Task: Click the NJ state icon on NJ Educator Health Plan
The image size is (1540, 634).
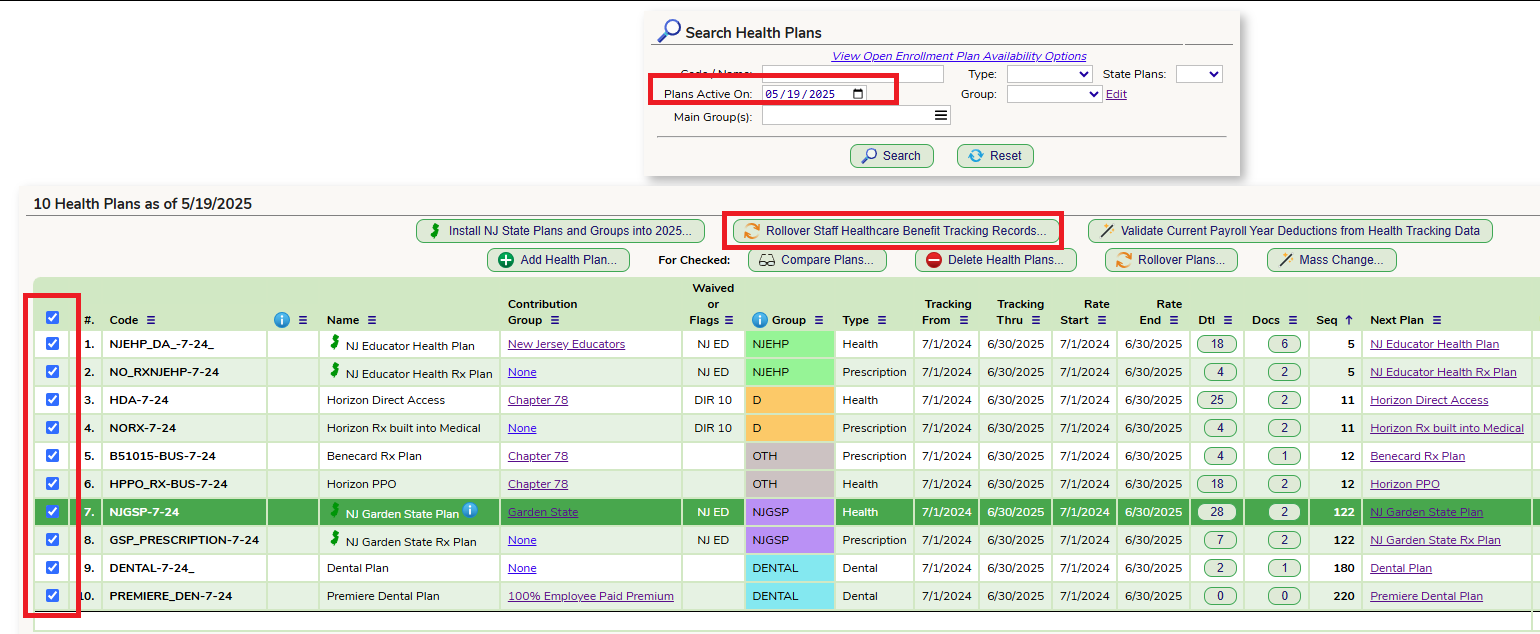Action: click(335, 342)
